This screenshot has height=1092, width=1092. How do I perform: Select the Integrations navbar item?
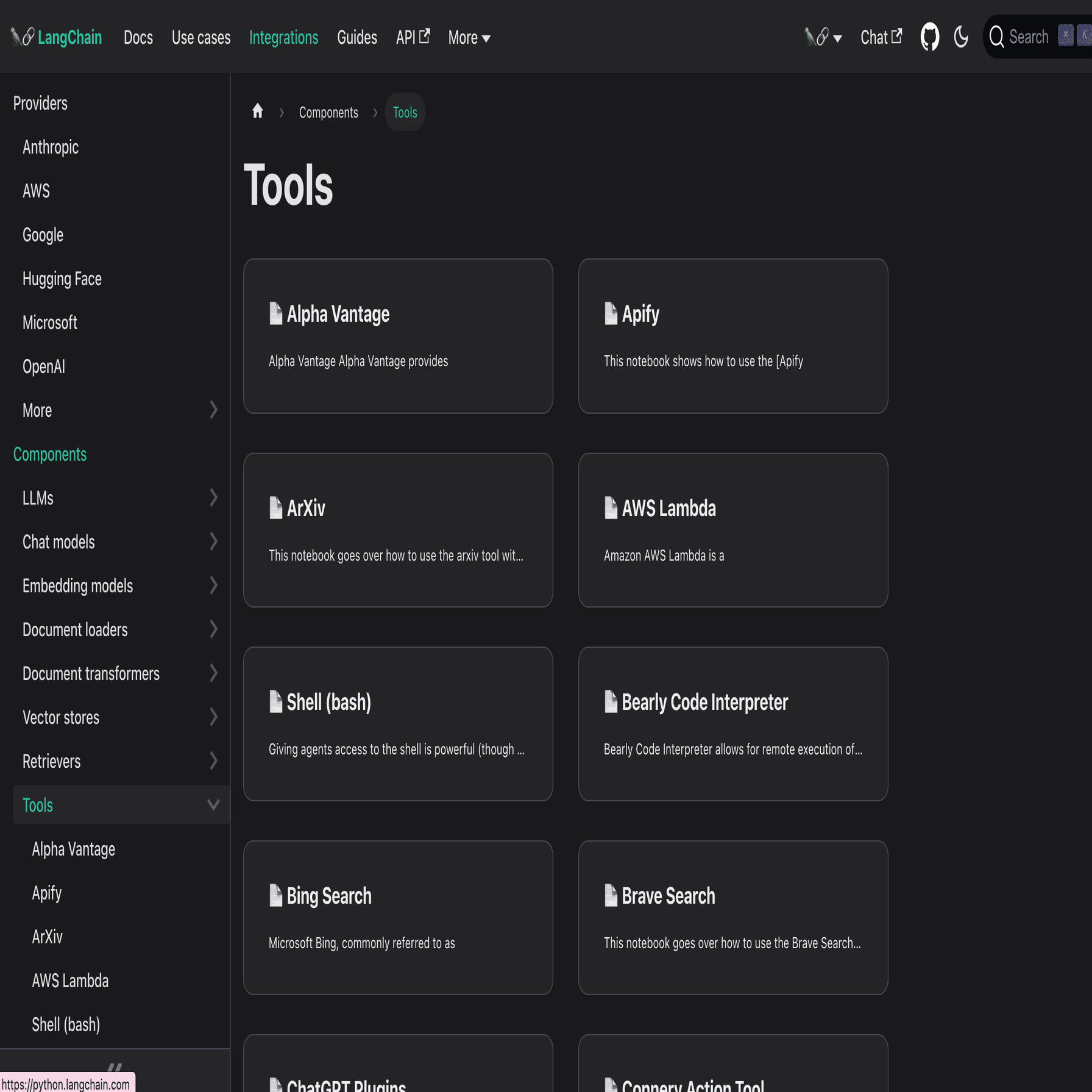click(284, 38)
